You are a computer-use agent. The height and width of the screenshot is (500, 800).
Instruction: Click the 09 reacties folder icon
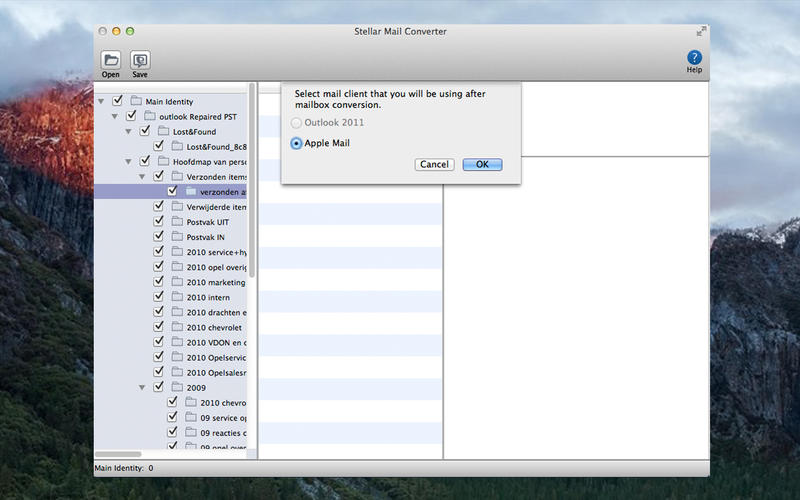tap(191, 432)
